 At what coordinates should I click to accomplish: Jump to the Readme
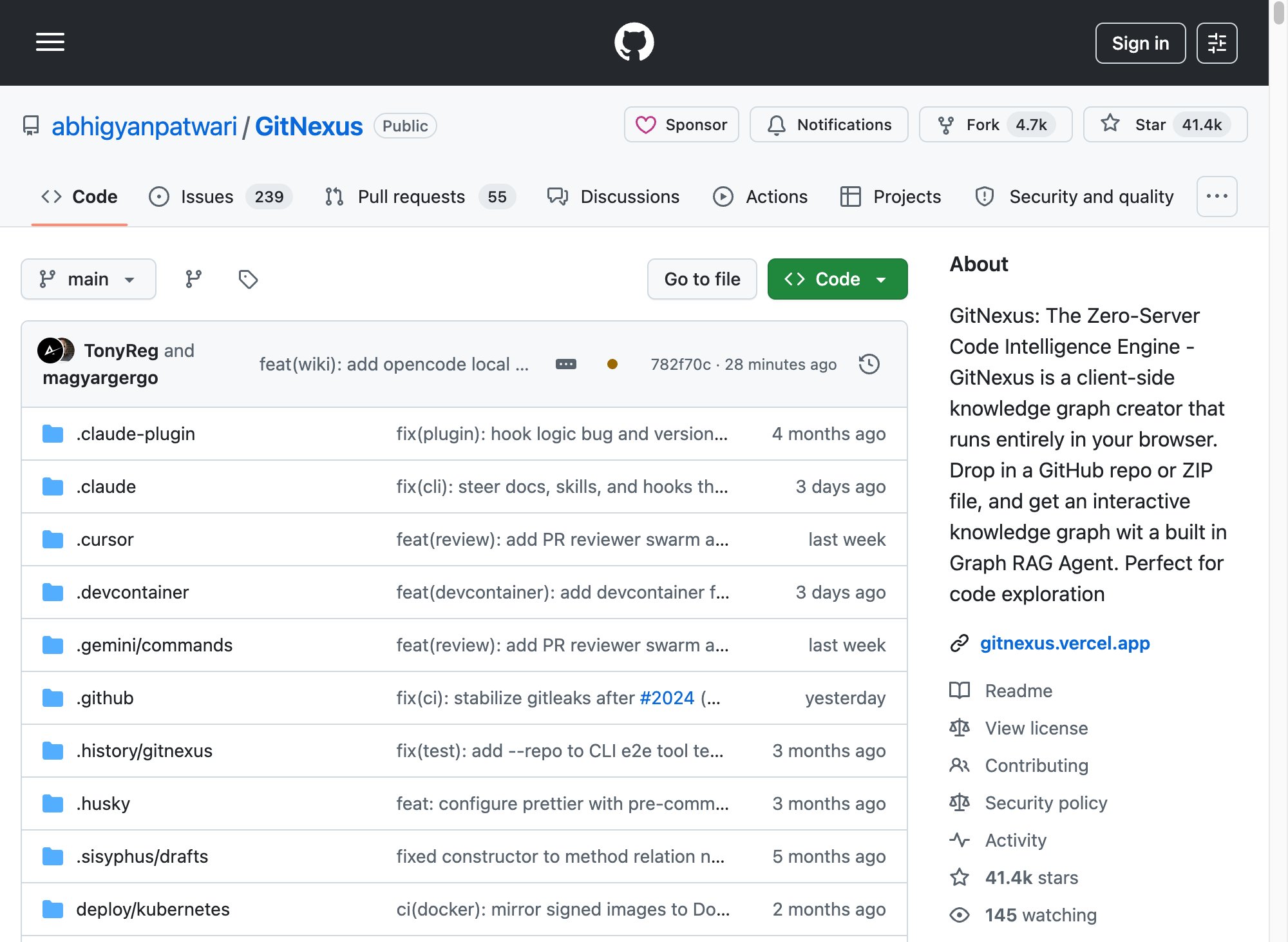pyautogui.click(x=1018, y=691)
